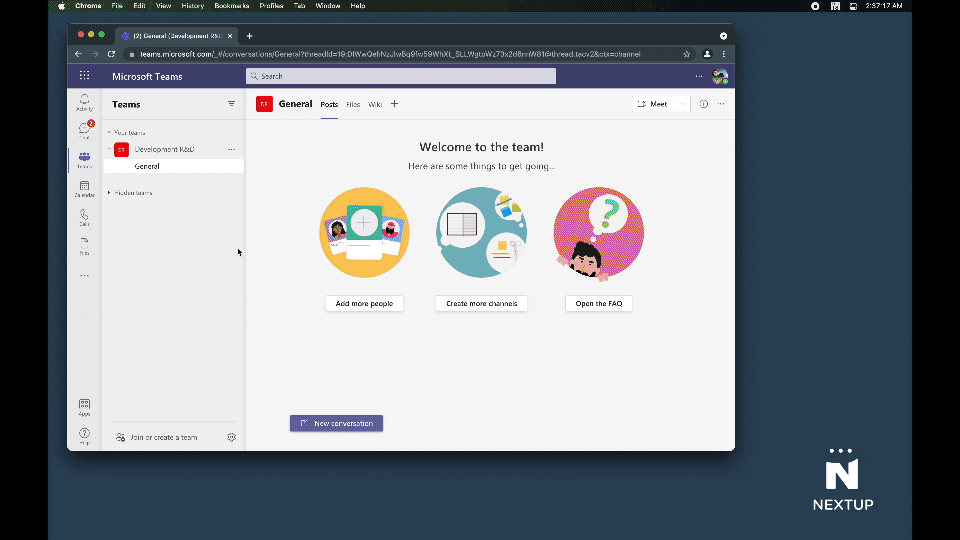960x540 pixels.
Task: Click the menu bar clock
Action: point(884,6)
